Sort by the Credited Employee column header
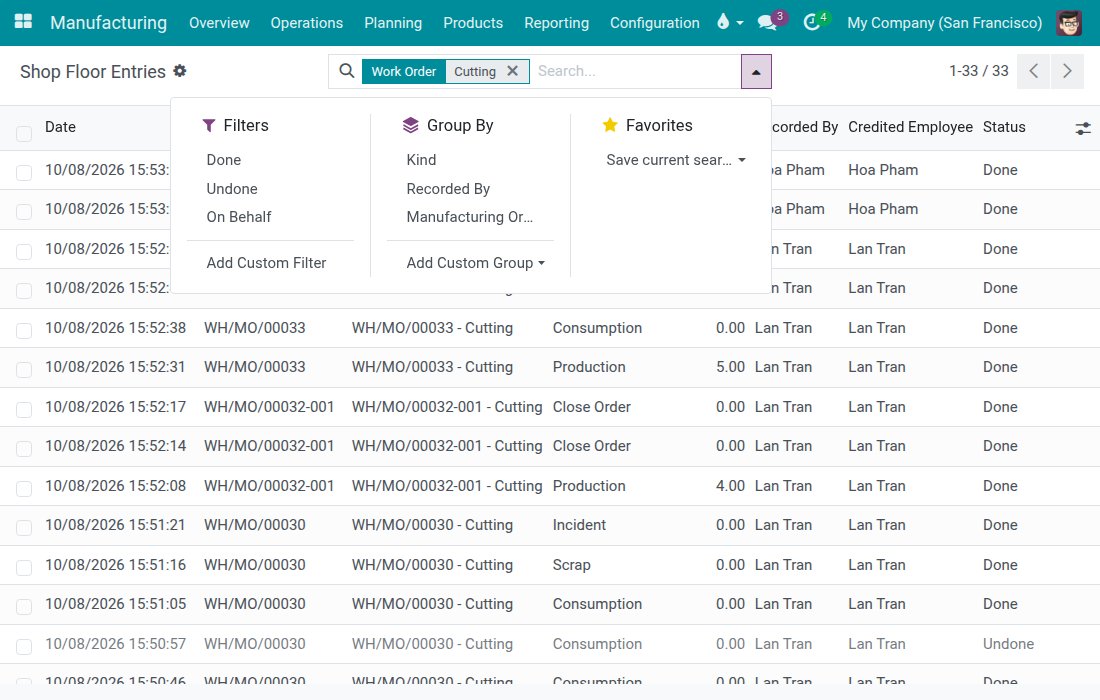This screenshot has height=700, width=1100. coord(910,127)
